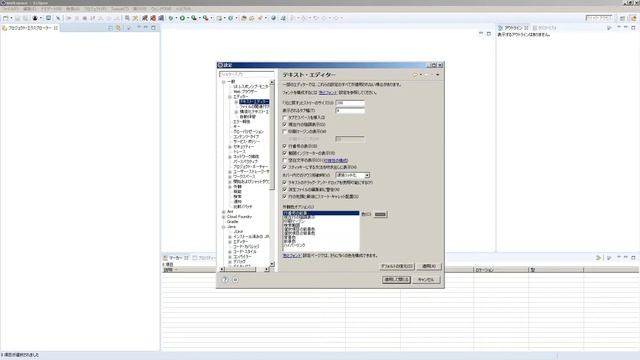Maximize the Markers view panel
This screenshot has width=640, height=360.
pyautogui.click(x=633, y=258)
